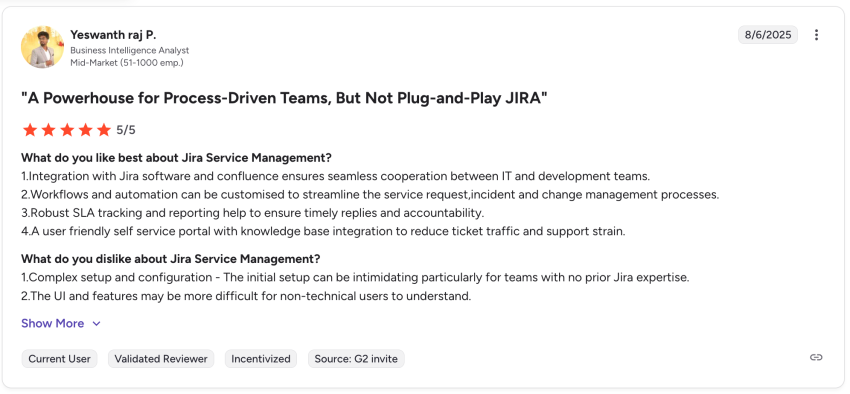Click the Validated Reviewer tag
This screenshot has height=394, width=850.
coord(161,359)
